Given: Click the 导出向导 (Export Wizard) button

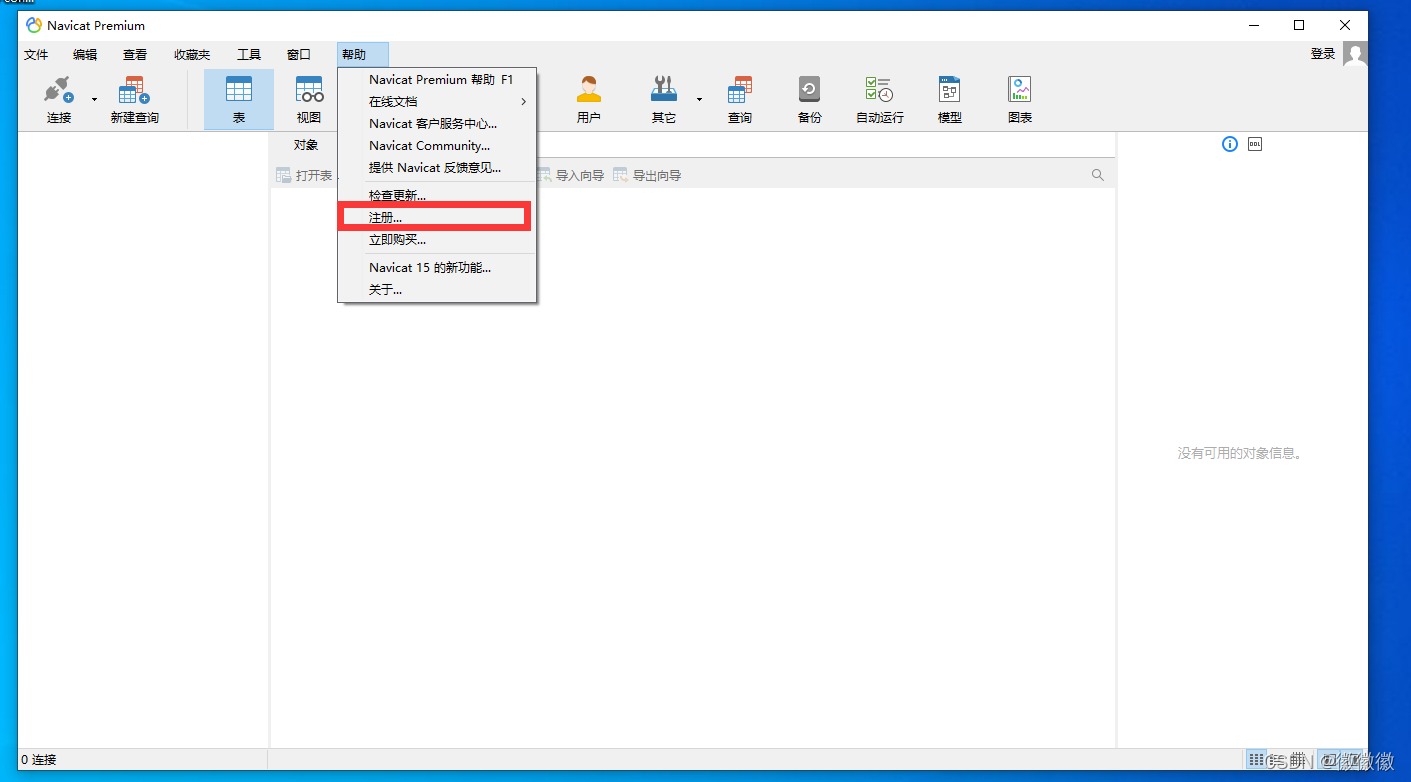Looking at the screenshot, I should tap(647, 176).
